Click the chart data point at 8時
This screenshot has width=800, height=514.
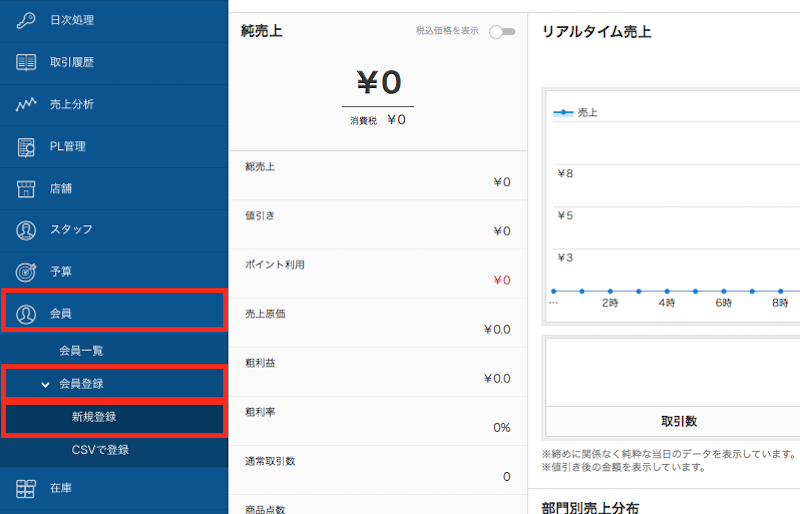click(780, 291)
